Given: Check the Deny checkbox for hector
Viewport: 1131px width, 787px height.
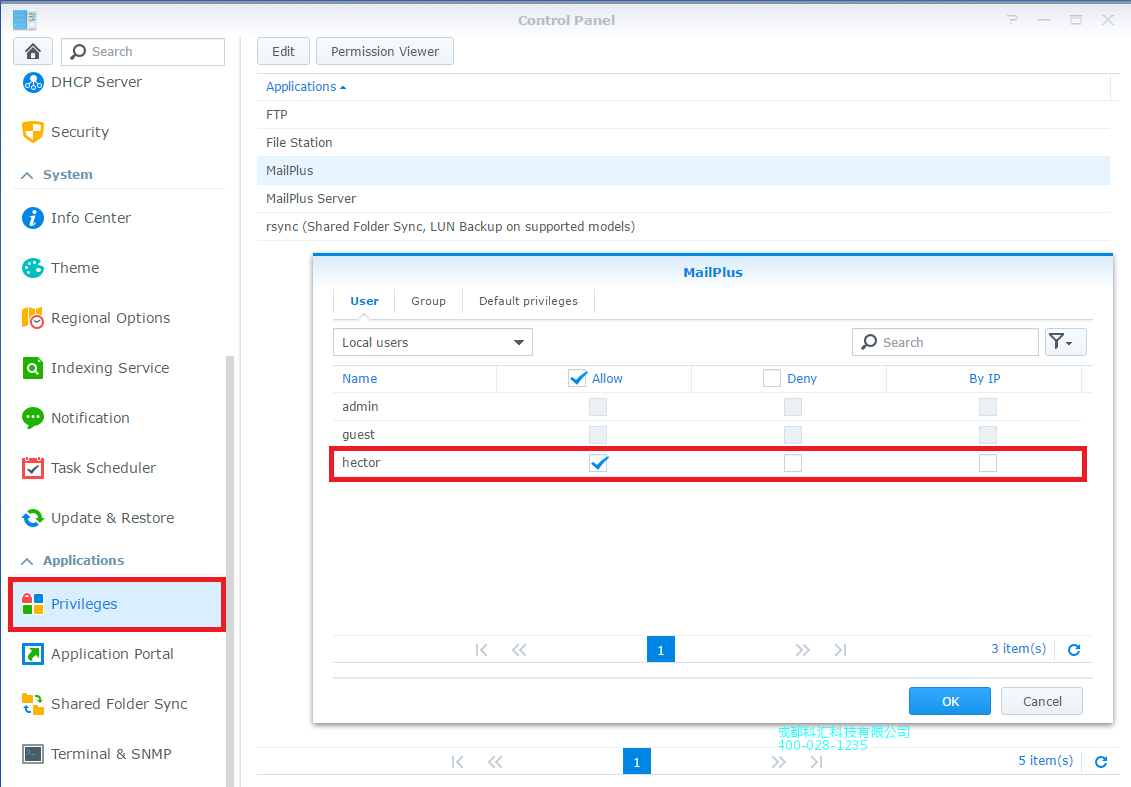Looking at the screenshot, I should 793,463.
